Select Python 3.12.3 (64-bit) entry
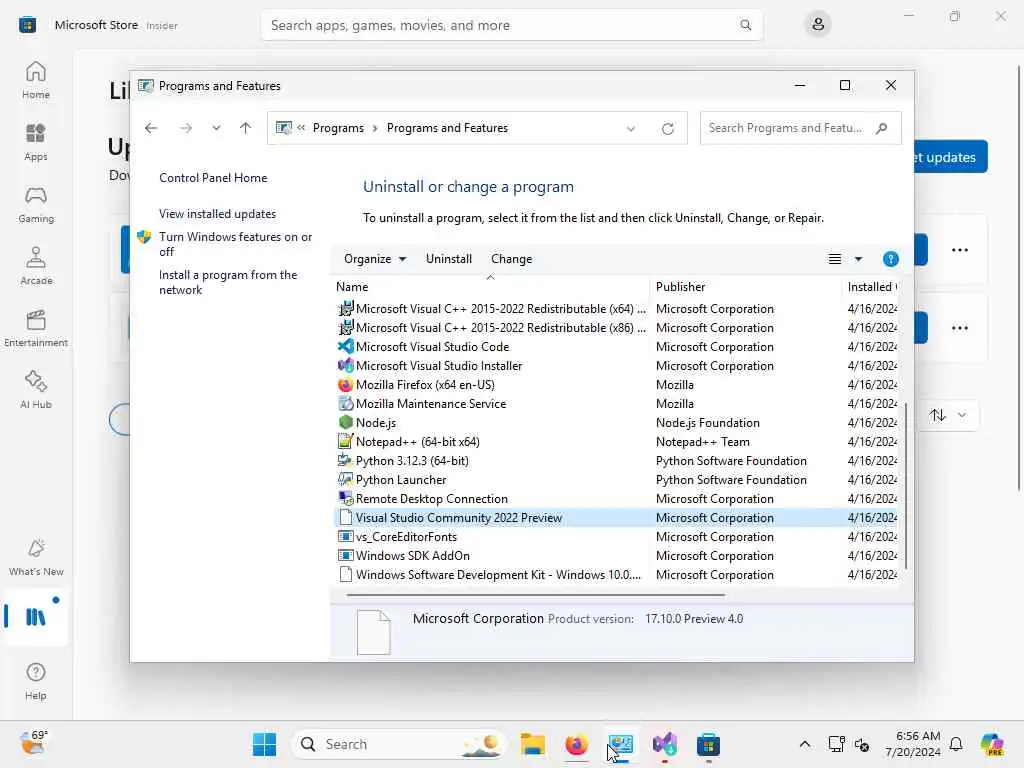The height and width of the screenshot is (768, 1024). pos(616,460)
